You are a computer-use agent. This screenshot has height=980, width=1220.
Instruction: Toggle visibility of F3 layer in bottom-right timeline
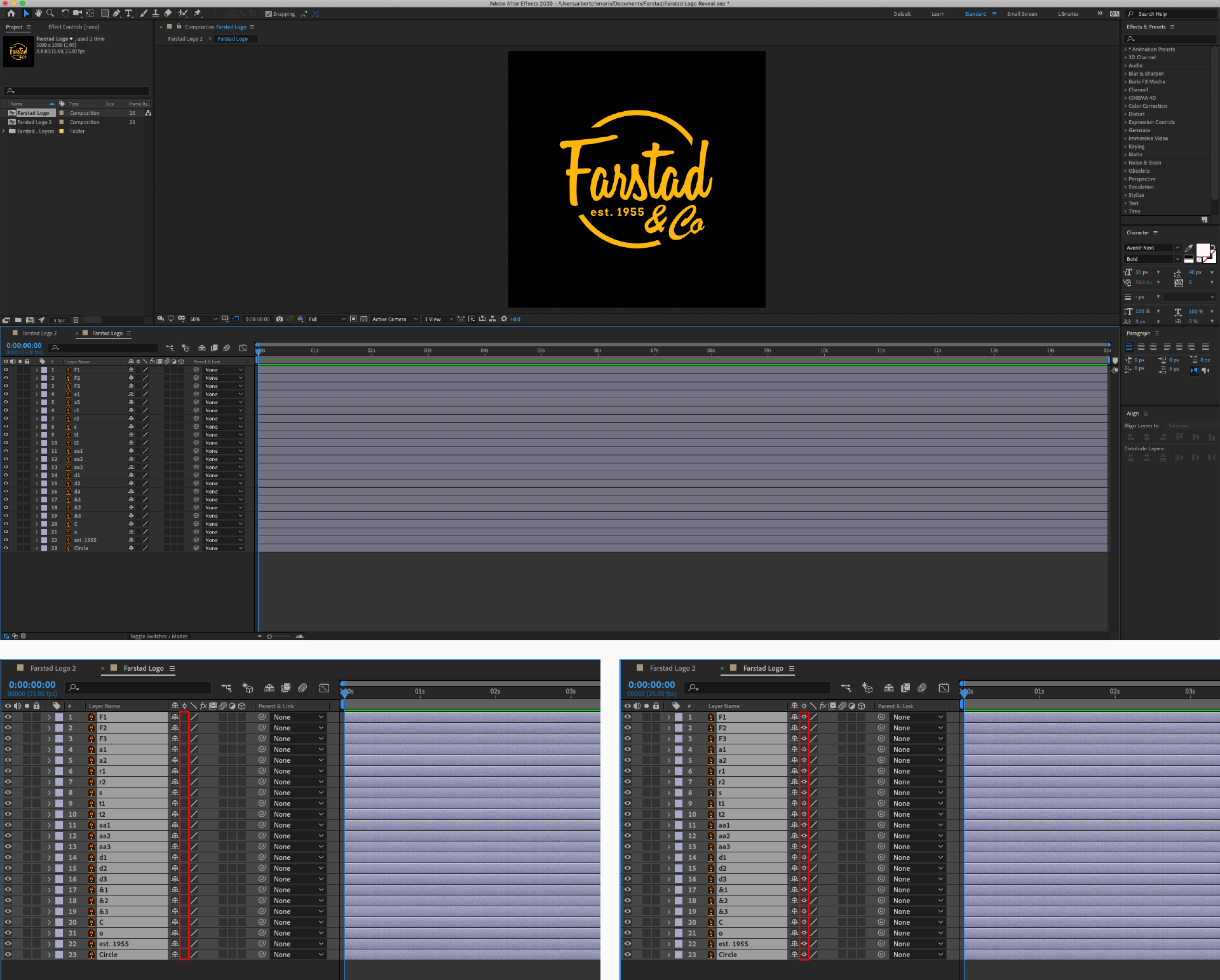[628, 739]
